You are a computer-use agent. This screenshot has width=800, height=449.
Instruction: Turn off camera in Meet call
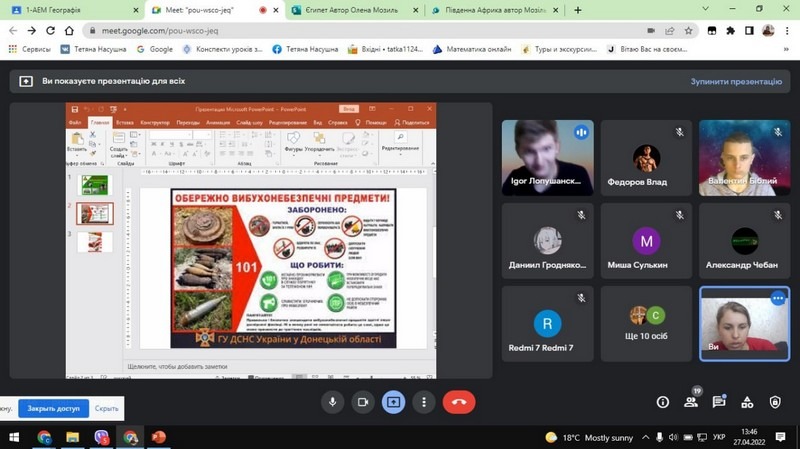(x=363, y=402)
